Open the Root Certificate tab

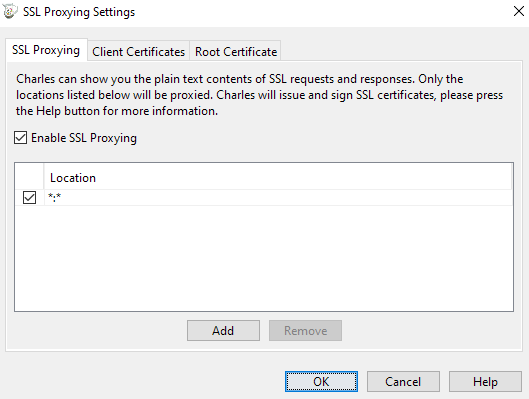tap(235, 52)
